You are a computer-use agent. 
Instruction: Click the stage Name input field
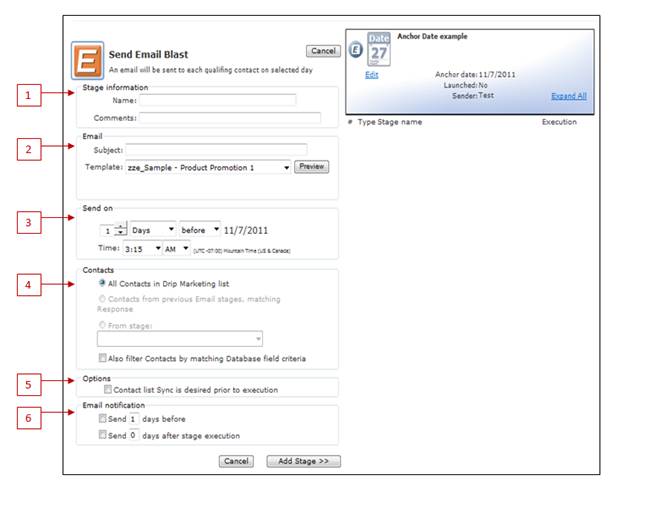(217, 100)
